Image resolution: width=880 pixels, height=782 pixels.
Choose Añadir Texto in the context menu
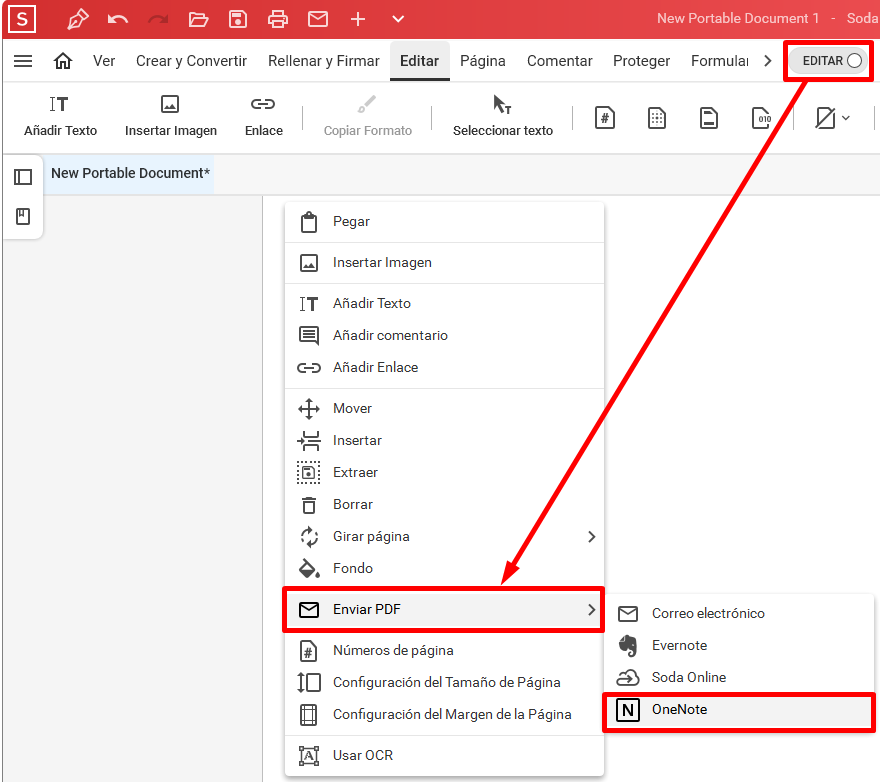[444, 304]
